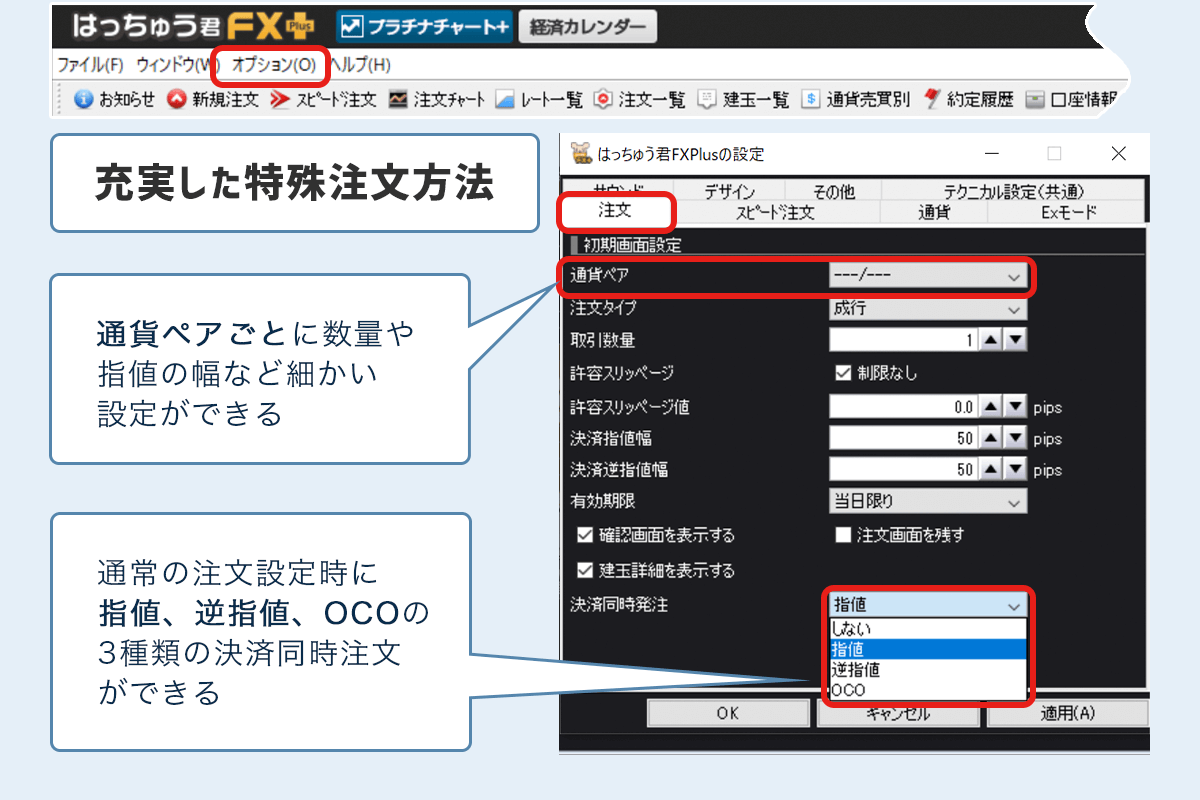Viewport: 1200px width, 800px height.
Task: Click the settings dialog title icon
Action: click(x=581, y=154)
